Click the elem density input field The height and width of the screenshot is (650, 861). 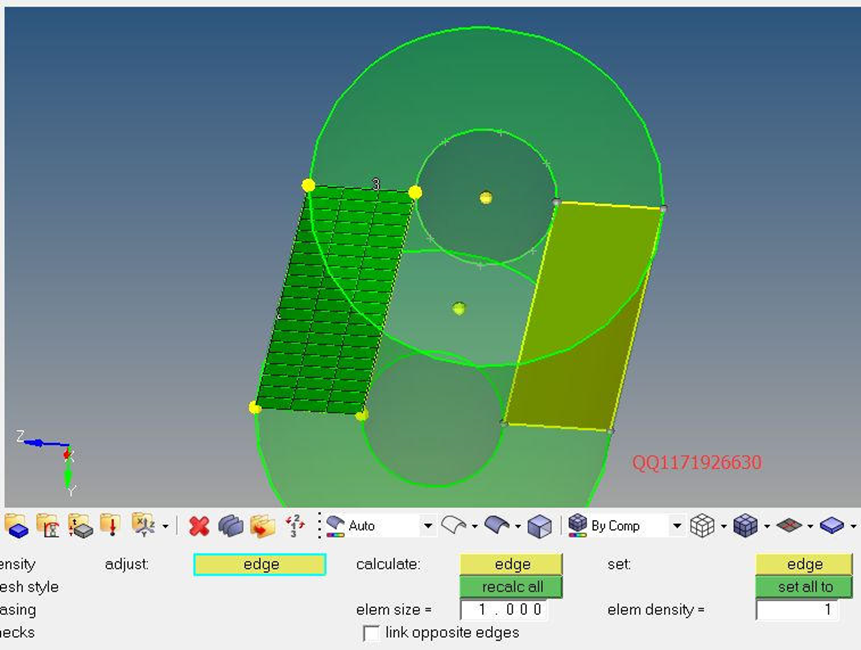point(798,609)
